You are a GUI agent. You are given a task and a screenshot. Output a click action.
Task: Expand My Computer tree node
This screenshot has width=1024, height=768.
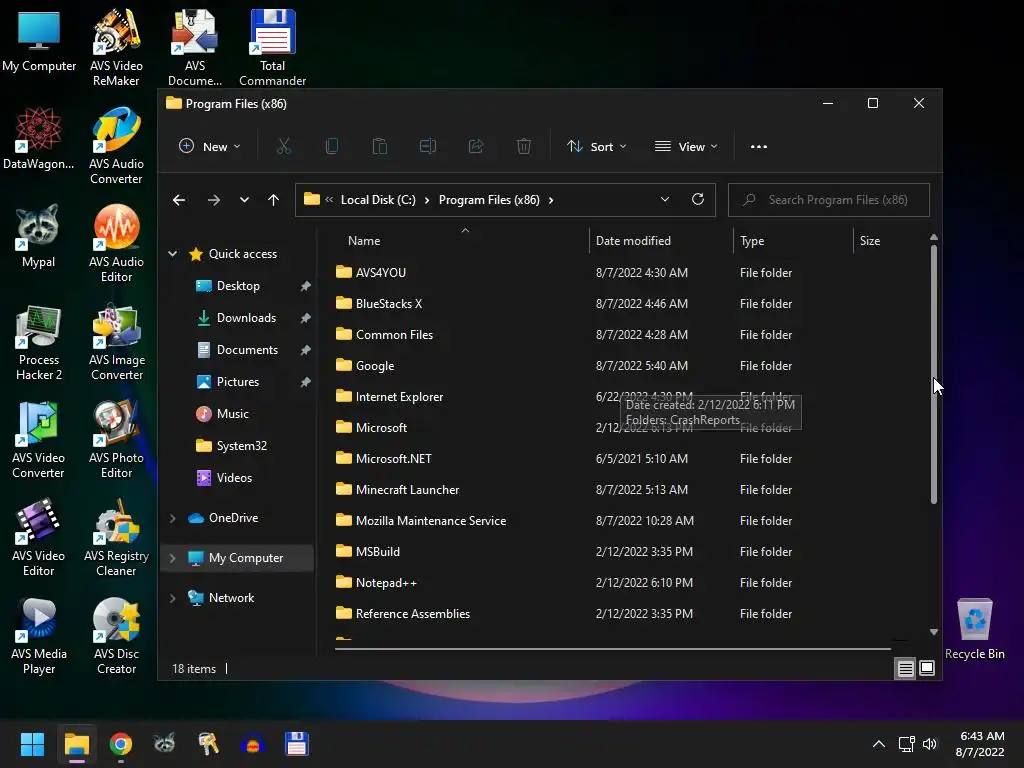(172, 558)
